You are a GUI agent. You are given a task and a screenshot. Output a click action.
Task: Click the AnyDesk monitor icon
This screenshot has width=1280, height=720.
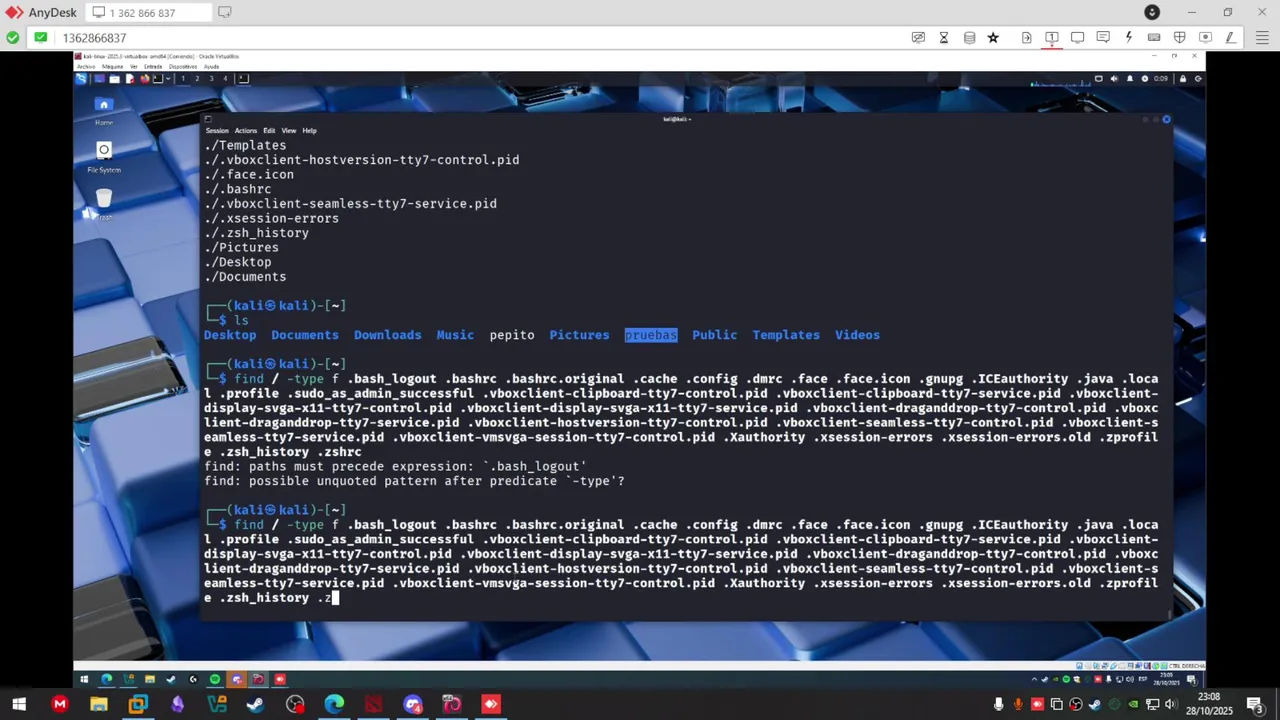click(x=1077, y=38)
